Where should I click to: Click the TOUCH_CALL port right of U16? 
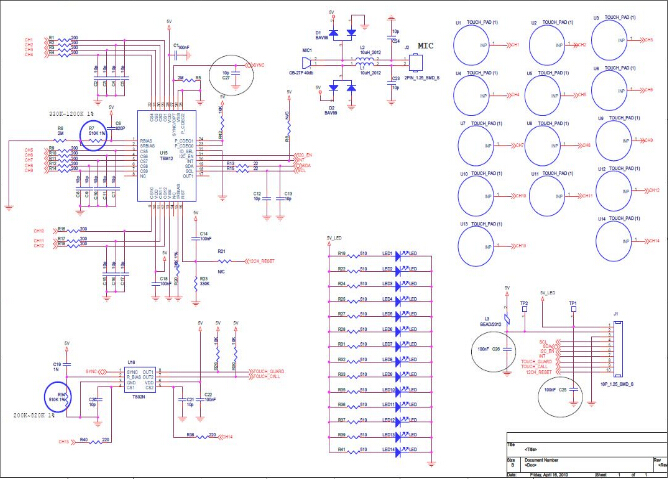264,376
